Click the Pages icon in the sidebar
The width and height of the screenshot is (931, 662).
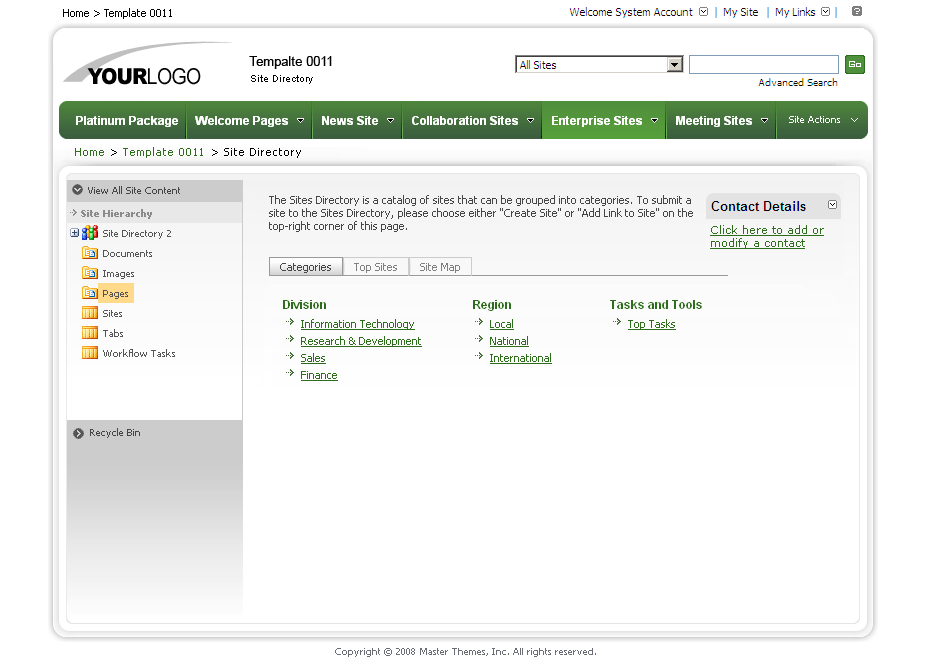point(89,293)
